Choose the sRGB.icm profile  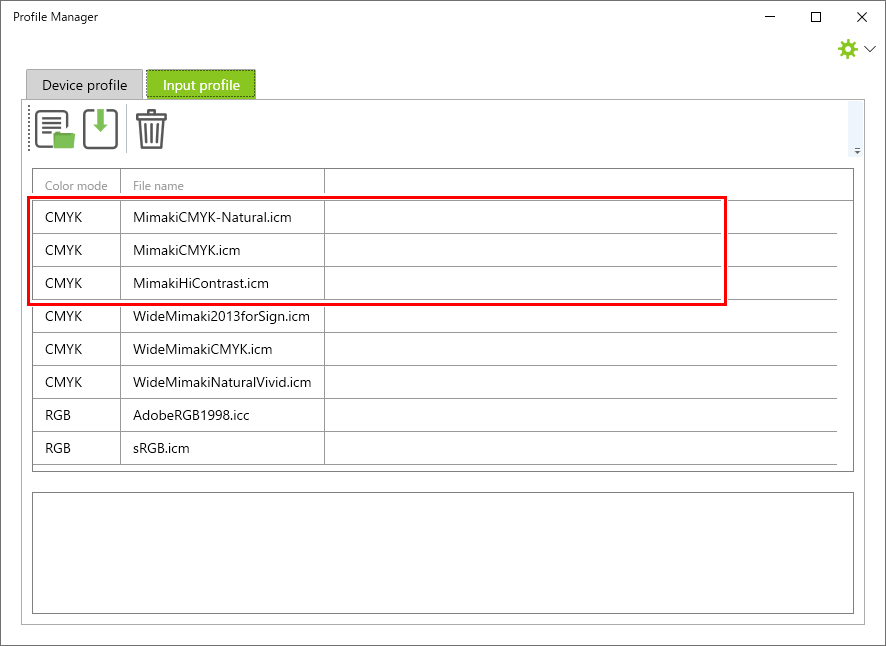click(x=161, y=448)
